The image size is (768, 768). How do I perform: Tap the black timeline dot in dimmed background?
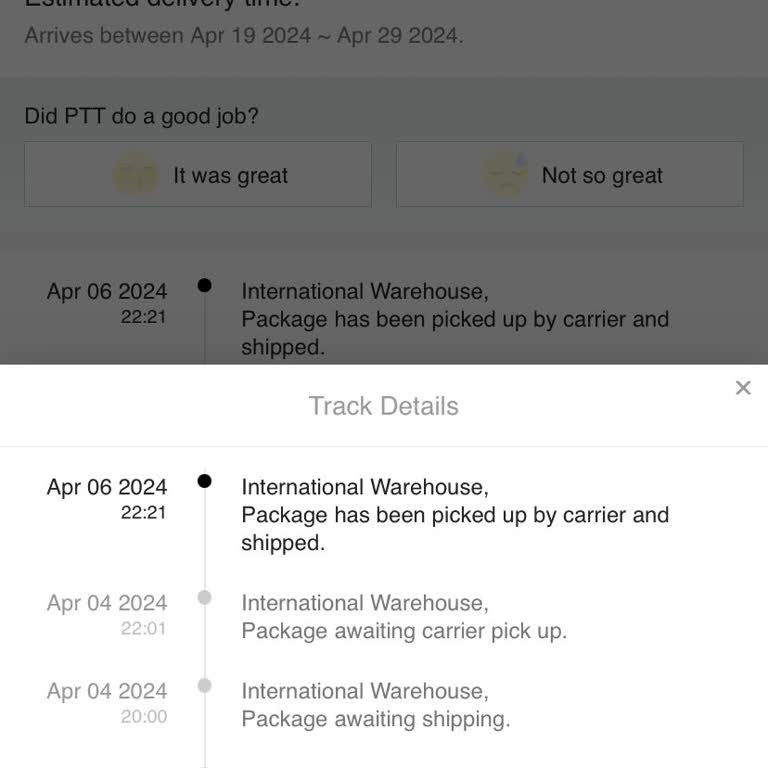click(205, 286)
